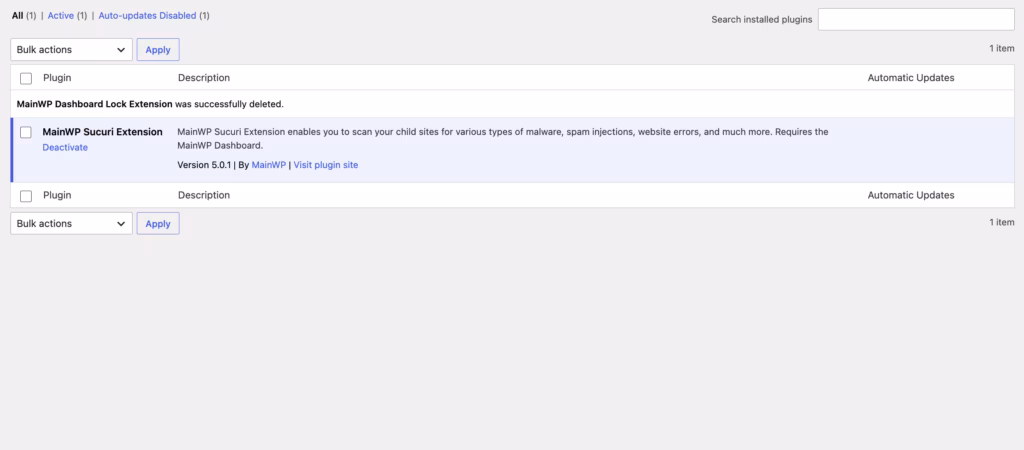1024x450 pixels.
Task: Click the bottom Plugin column header
Action: [57, 195]
